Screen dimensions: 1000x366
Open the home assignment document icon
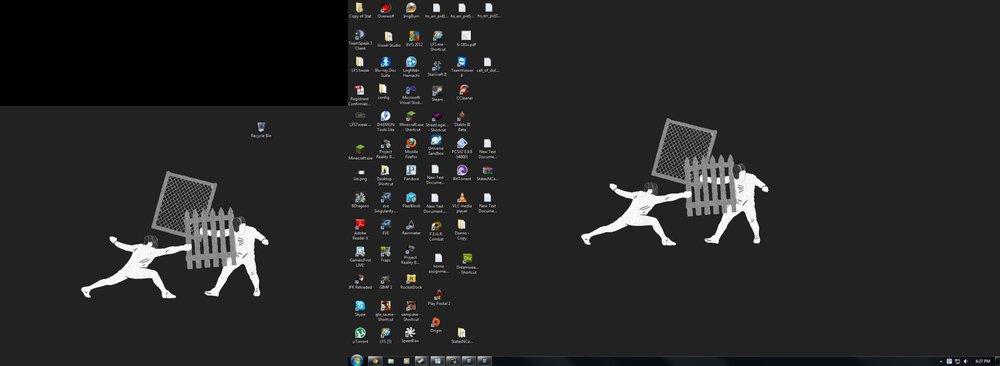(x=438, y=263)
